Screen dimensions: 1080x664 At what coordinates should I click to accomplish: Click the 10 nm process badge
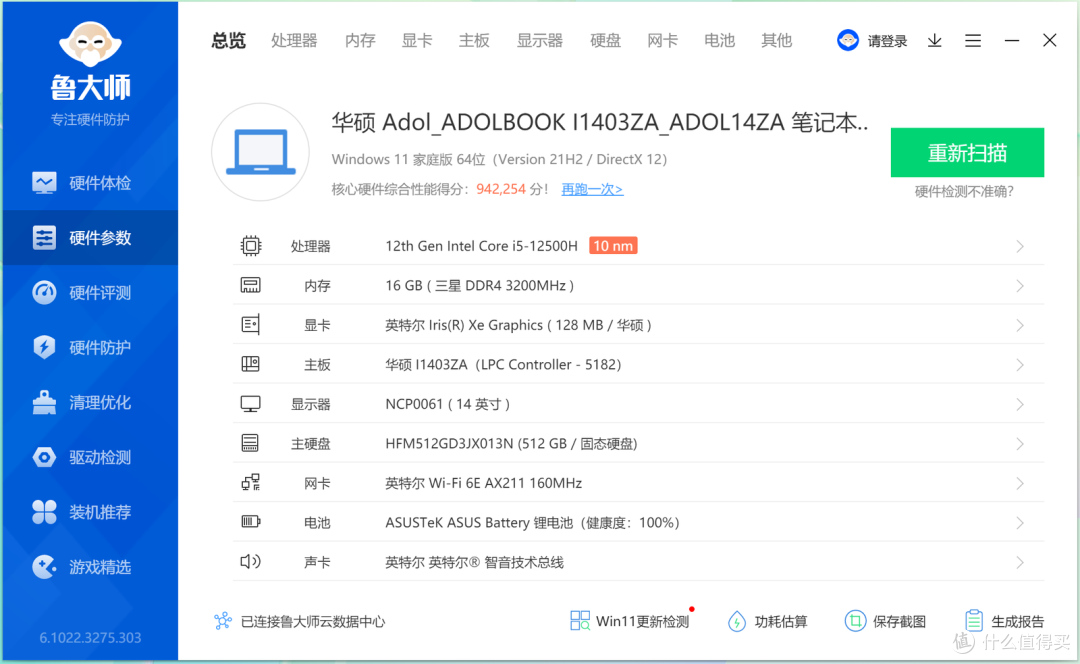click(x=613, y=246)
